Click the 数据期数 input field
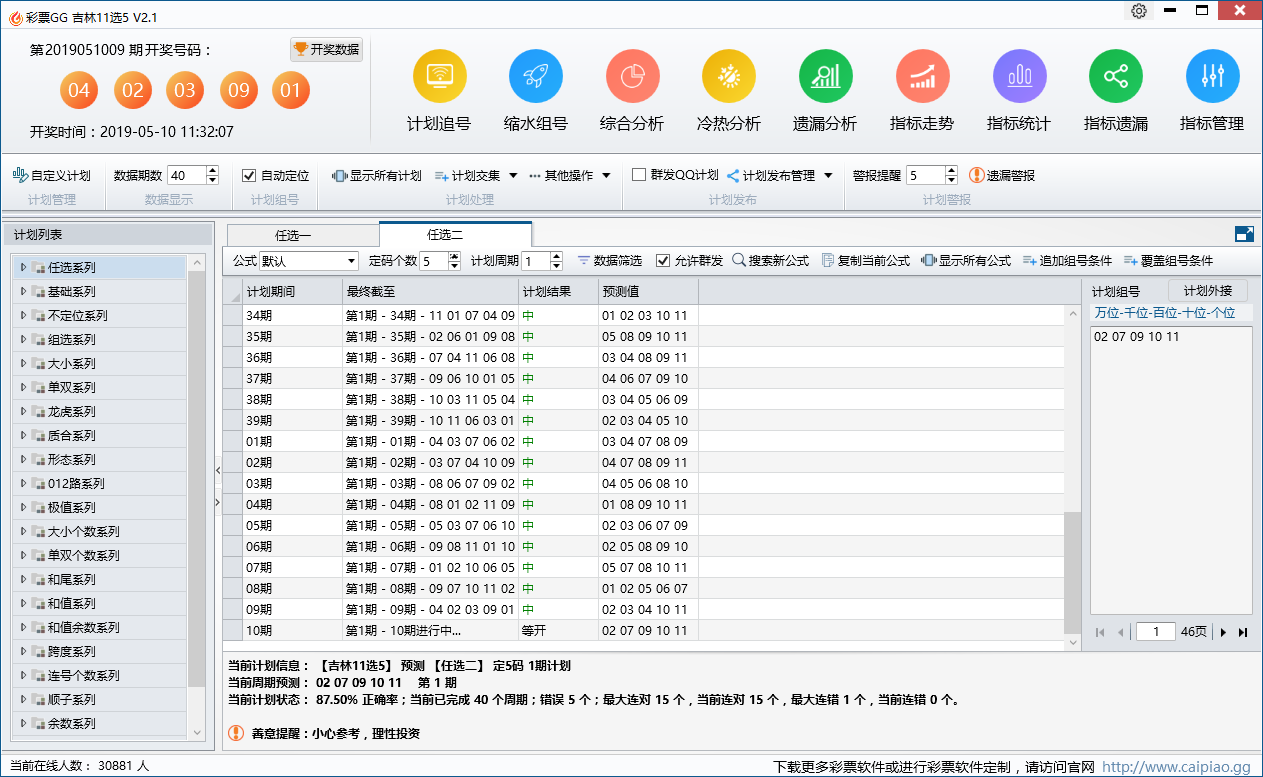 [x=186, y=175]
